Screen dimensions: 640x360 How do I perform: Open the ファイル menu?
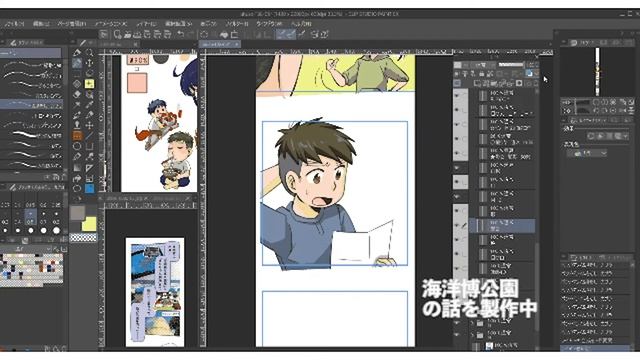[x=14, y=24]
